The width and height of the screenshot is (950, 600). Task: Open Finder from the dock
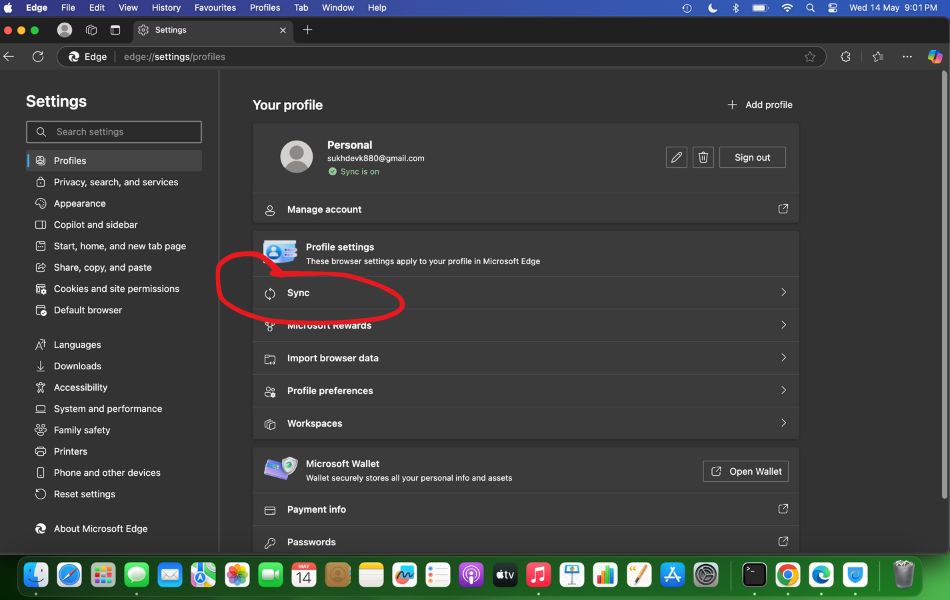[x=36, y=574]
